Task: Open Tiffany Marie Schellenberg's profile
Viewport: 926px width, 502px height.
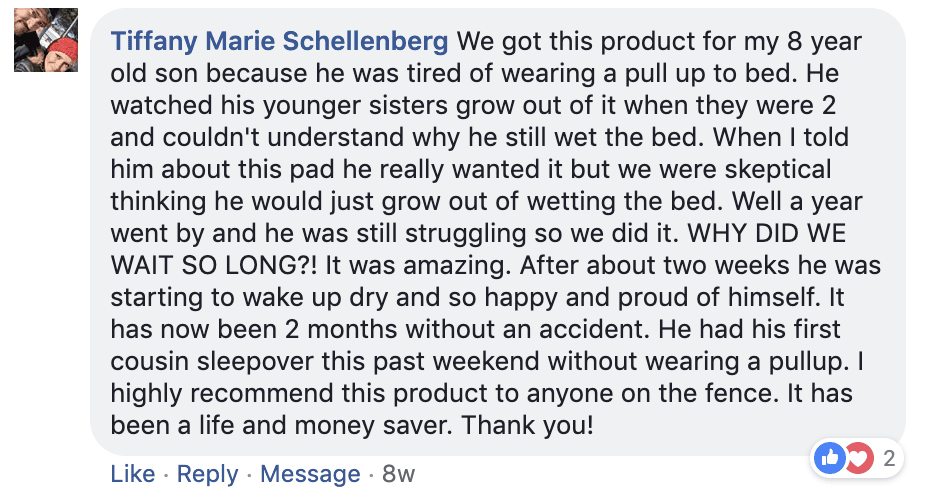Action: [x=280, y=42]
